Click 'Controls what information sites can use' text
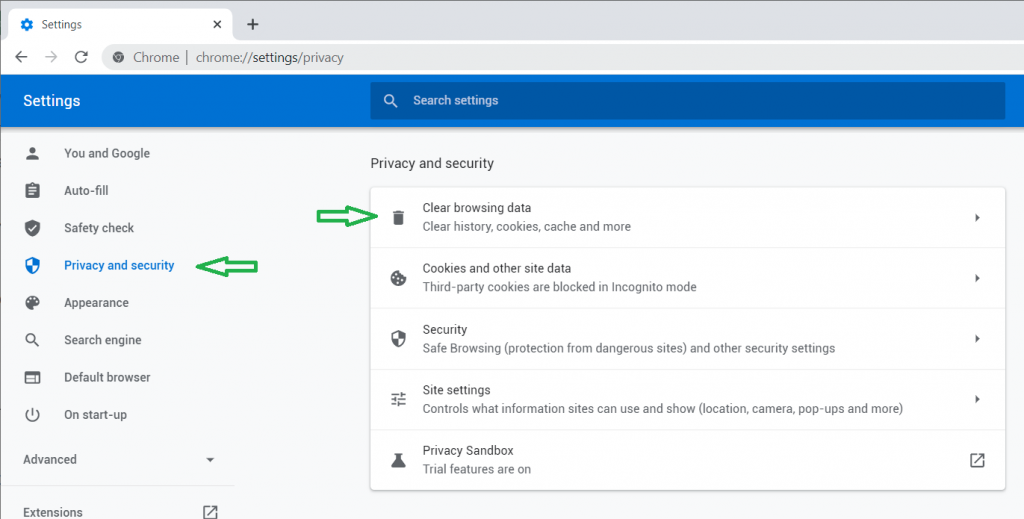The height and width of the screenshot is (519, 1024). click(x=663, y=409)
